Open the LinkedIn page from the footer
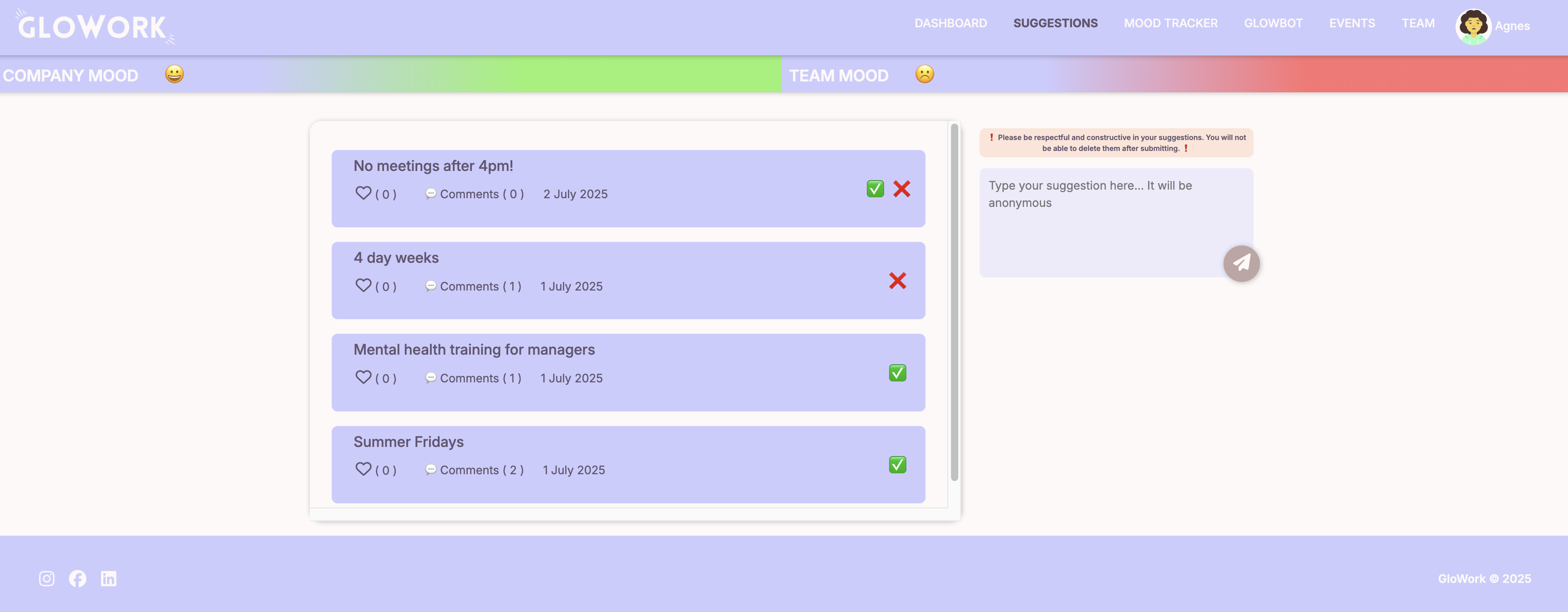The image size is (1568, 612). (x=109, y=578)
